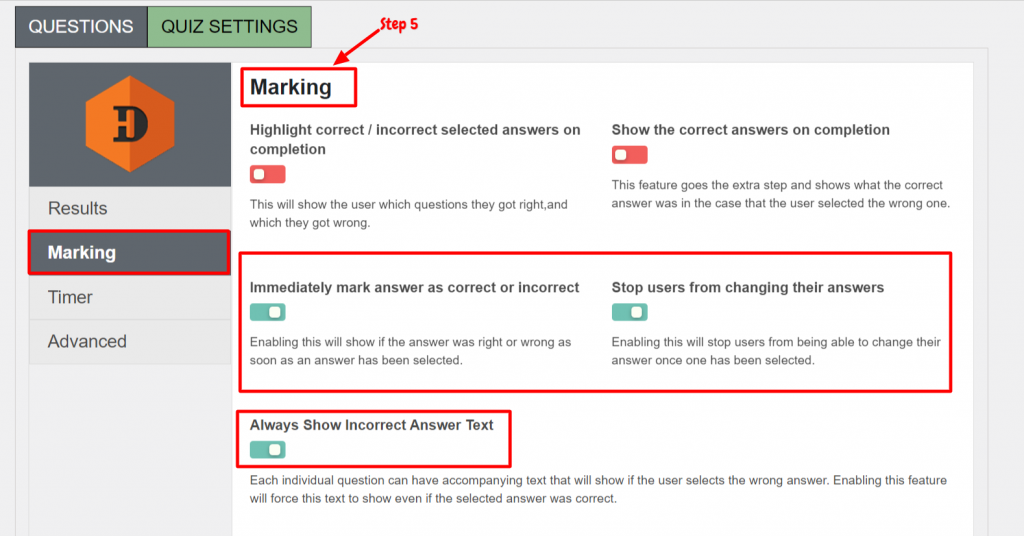This screenshot has width=1024, height=536.
Task: Open the QUIZ SETTINGS tab
Action: tap(229, 27)
